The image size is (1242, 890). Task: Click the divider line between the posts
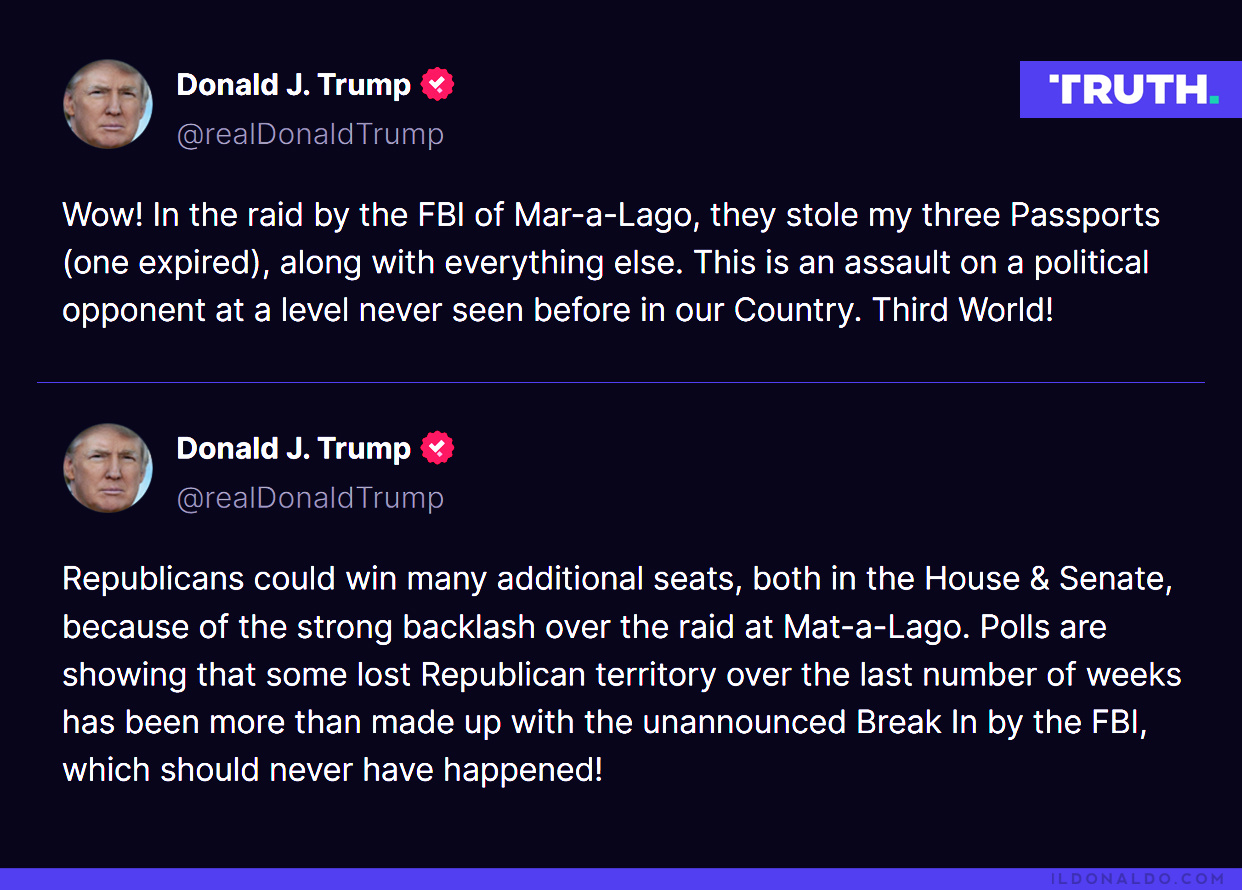pos(621,382)
